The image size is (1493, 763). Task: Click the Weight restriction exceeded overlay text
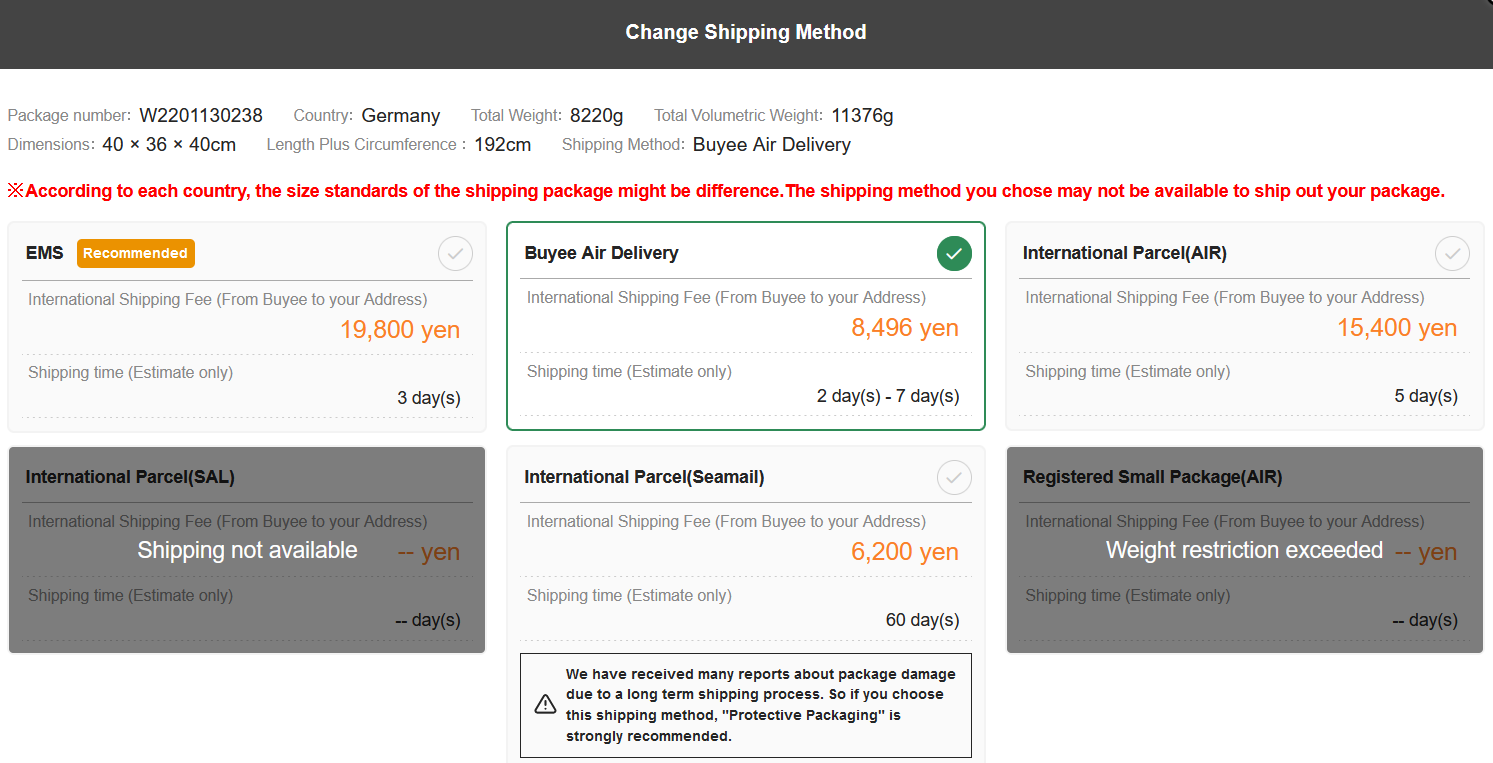click(1244, 550)
